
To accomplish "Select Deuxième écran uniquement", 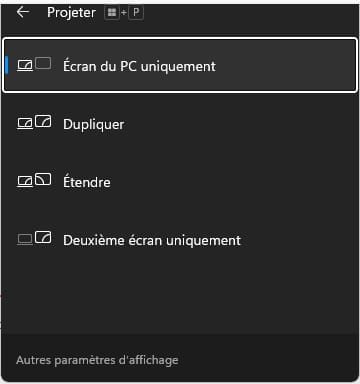I will coord(180,240).
